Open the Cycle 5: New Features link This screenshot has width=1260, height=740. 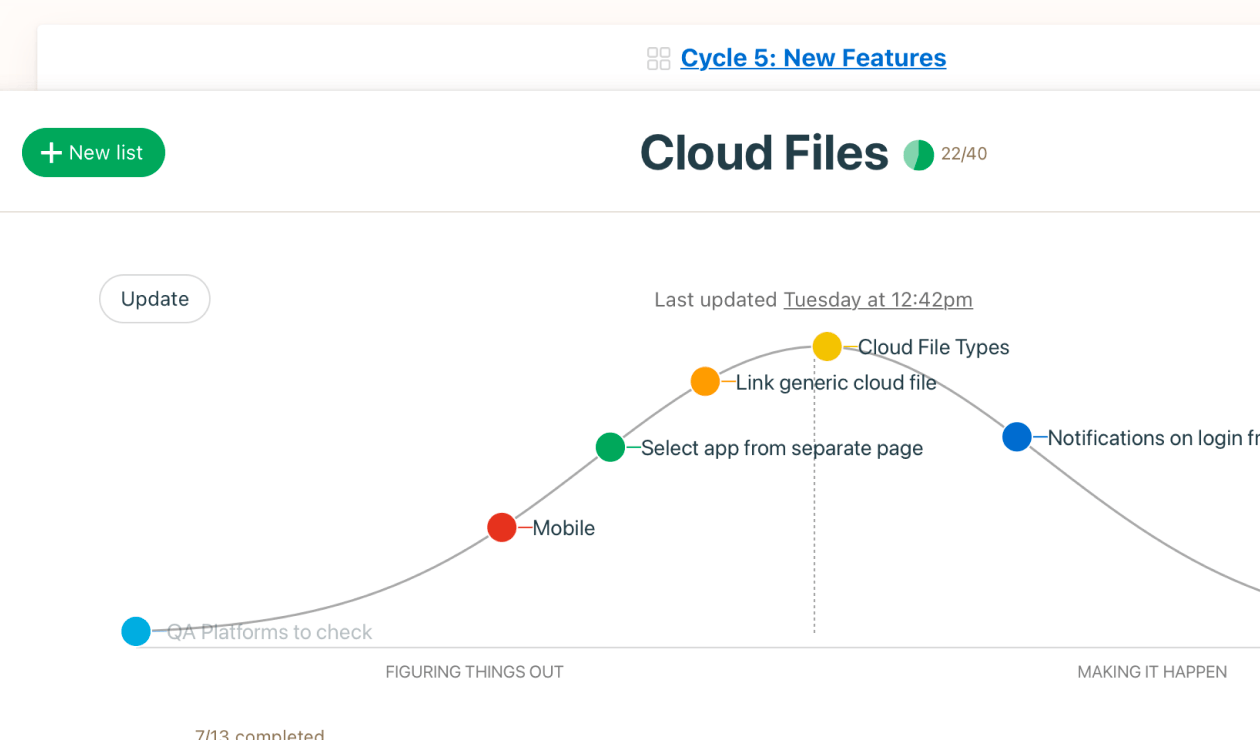click(x=813, y=57)
